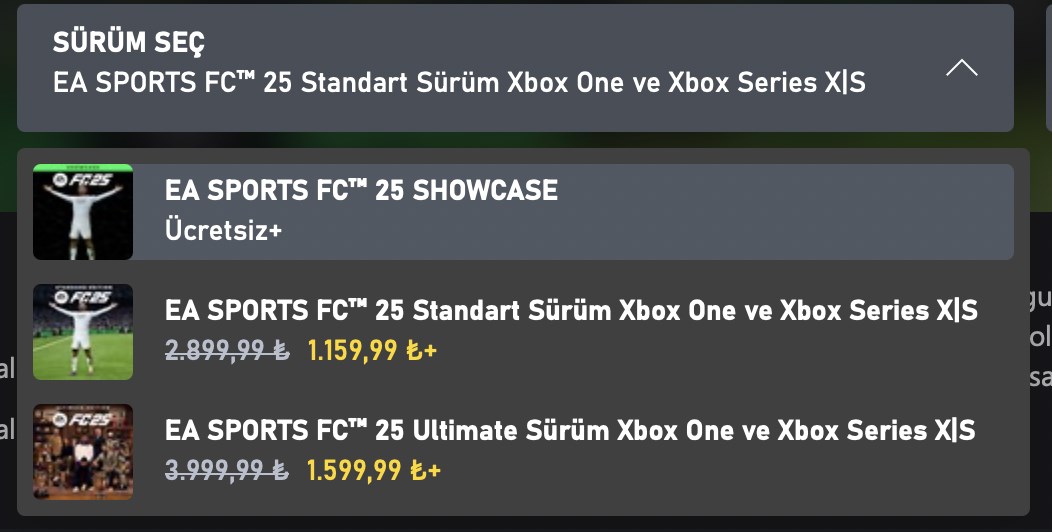Click empty space right of SHOWCASE row
Viewport: 1052px width, 532px height.
pyautogui.click(x=800, y=212)
